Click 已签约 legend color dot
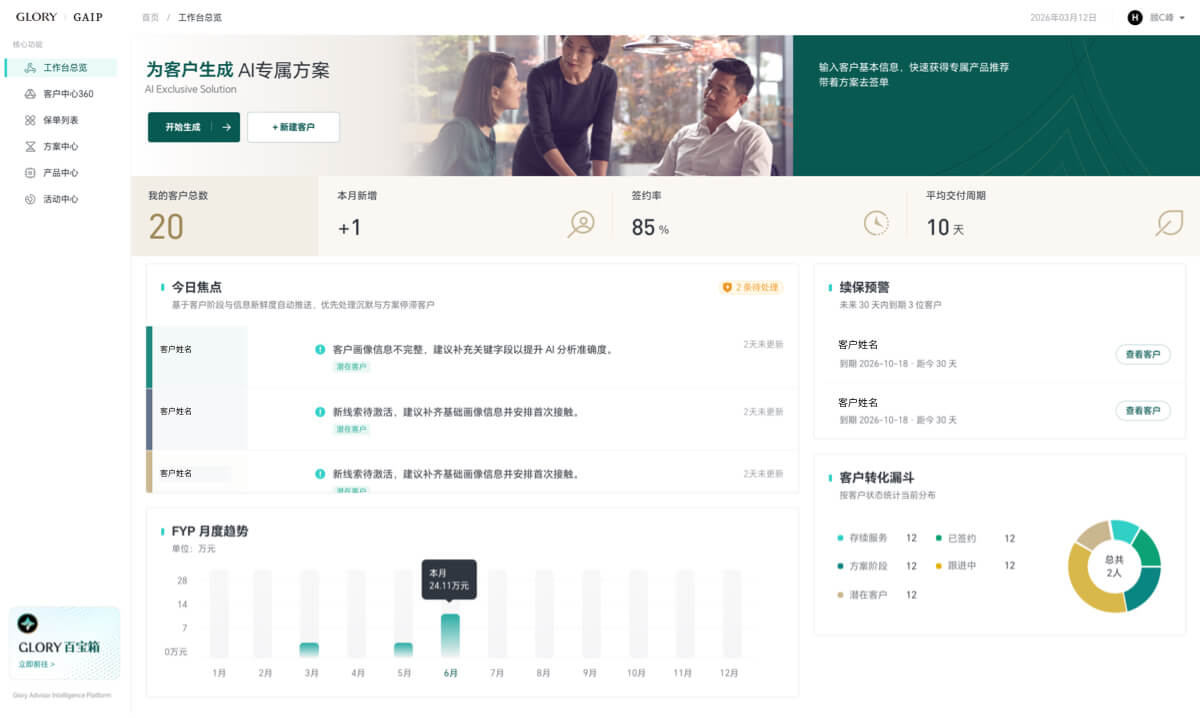The height and width of the screenshot is (718, 1200). tap(939, 538)
